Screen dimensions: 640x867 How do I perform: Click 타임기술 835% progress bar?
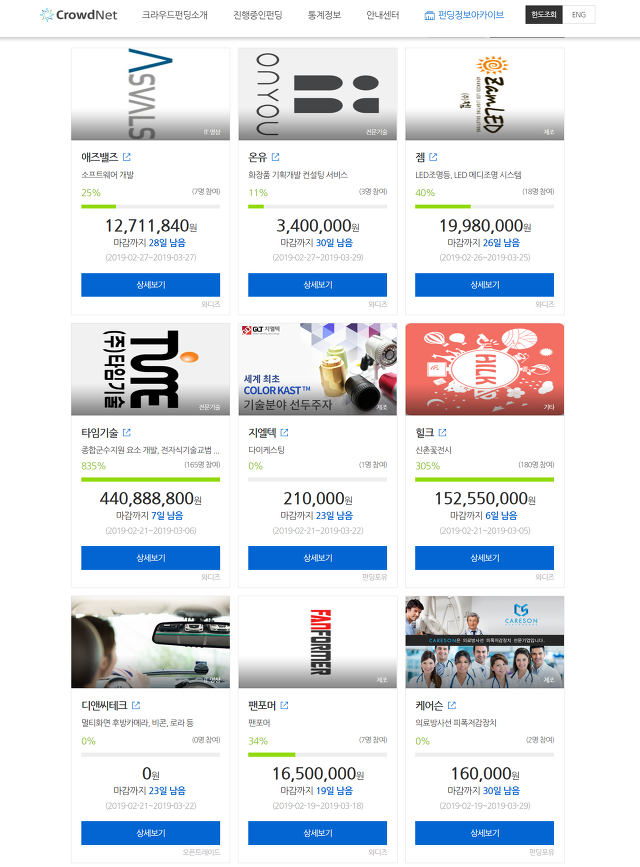tap(150, 479)
